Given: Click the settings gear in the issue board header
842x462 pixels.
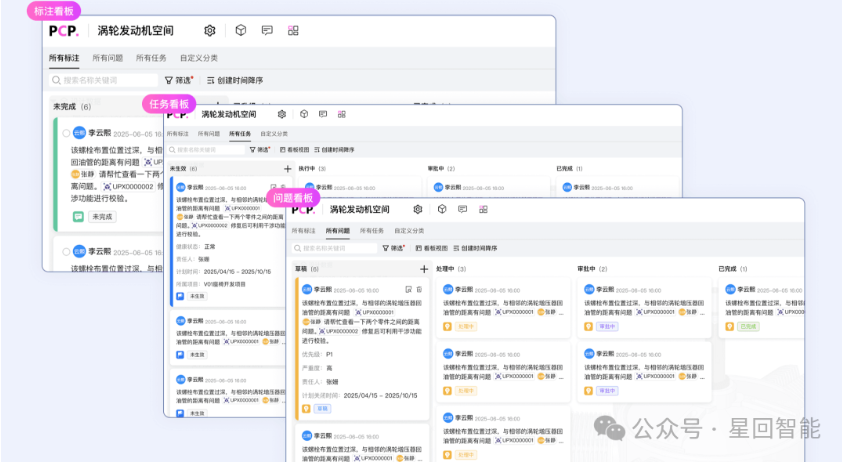Looking at the screenshot, I should coord(418,210).
